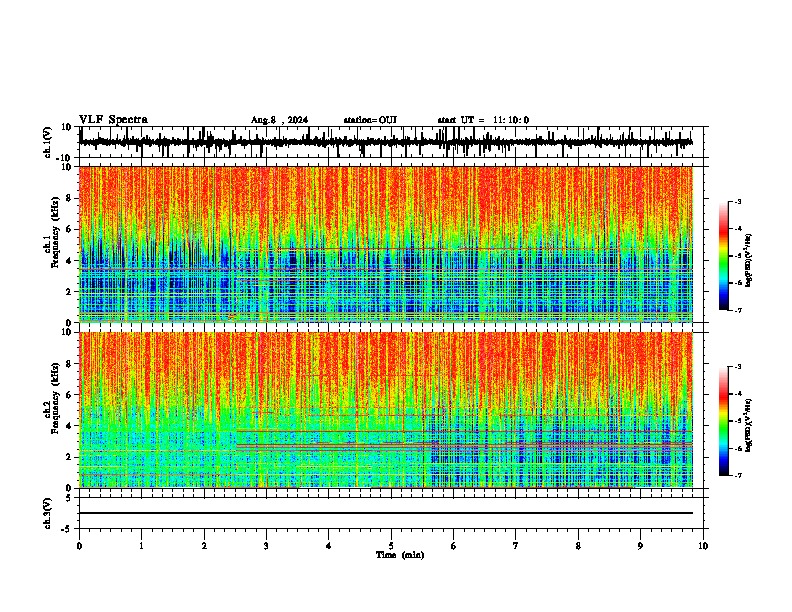Click the ch.1 spectrogram color bar
The height and width of the screenshot is (612, 792).
724,256
